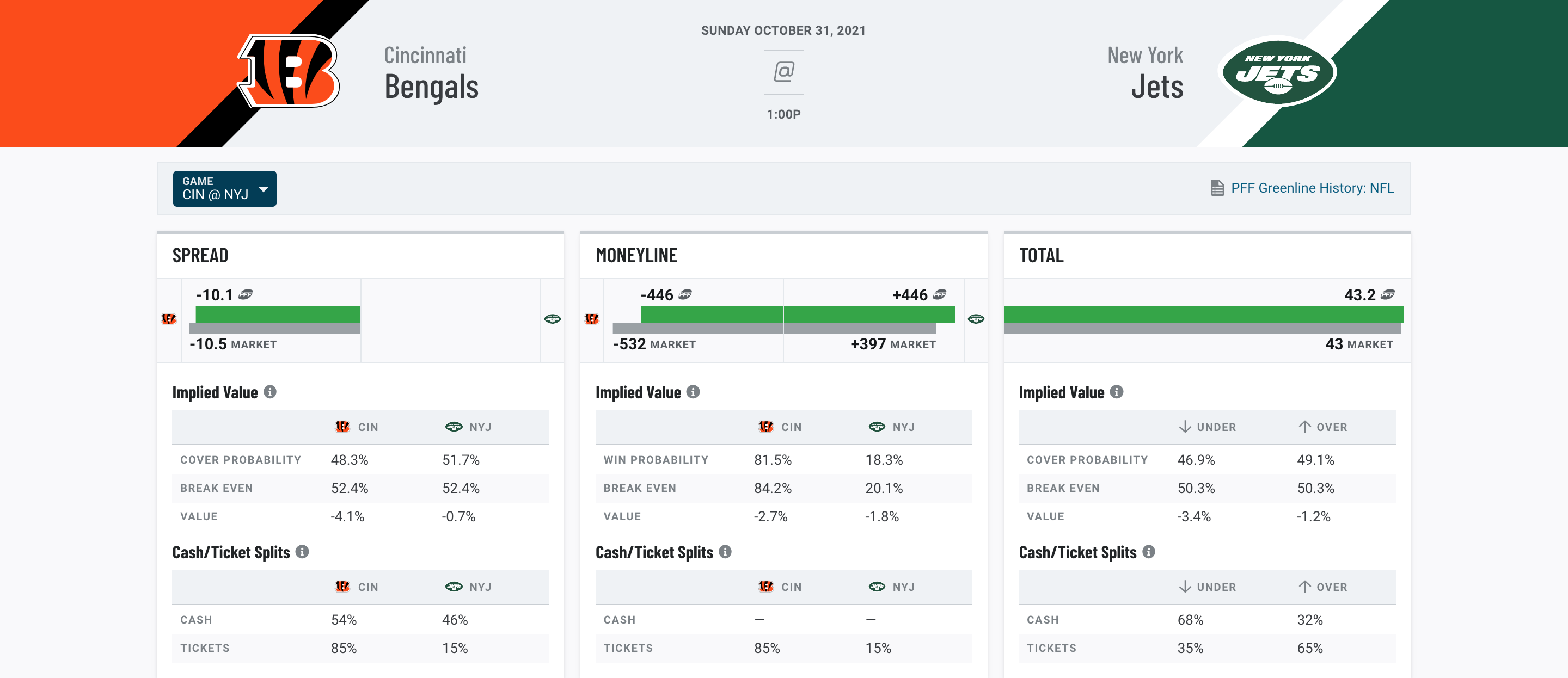The height and width of the screenshot is (678, 1568).
Task: Click Moneyline CIN win probability 81.5%
Action: point(773,460)
